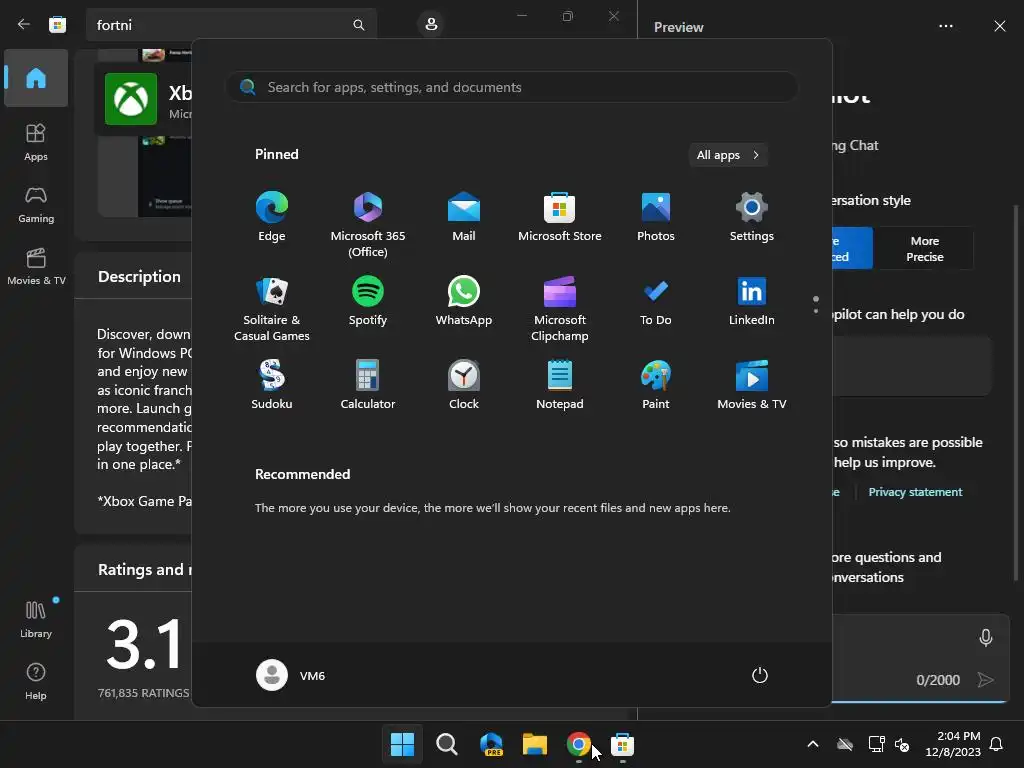Open the To Do app

click(x=656, y=301)
